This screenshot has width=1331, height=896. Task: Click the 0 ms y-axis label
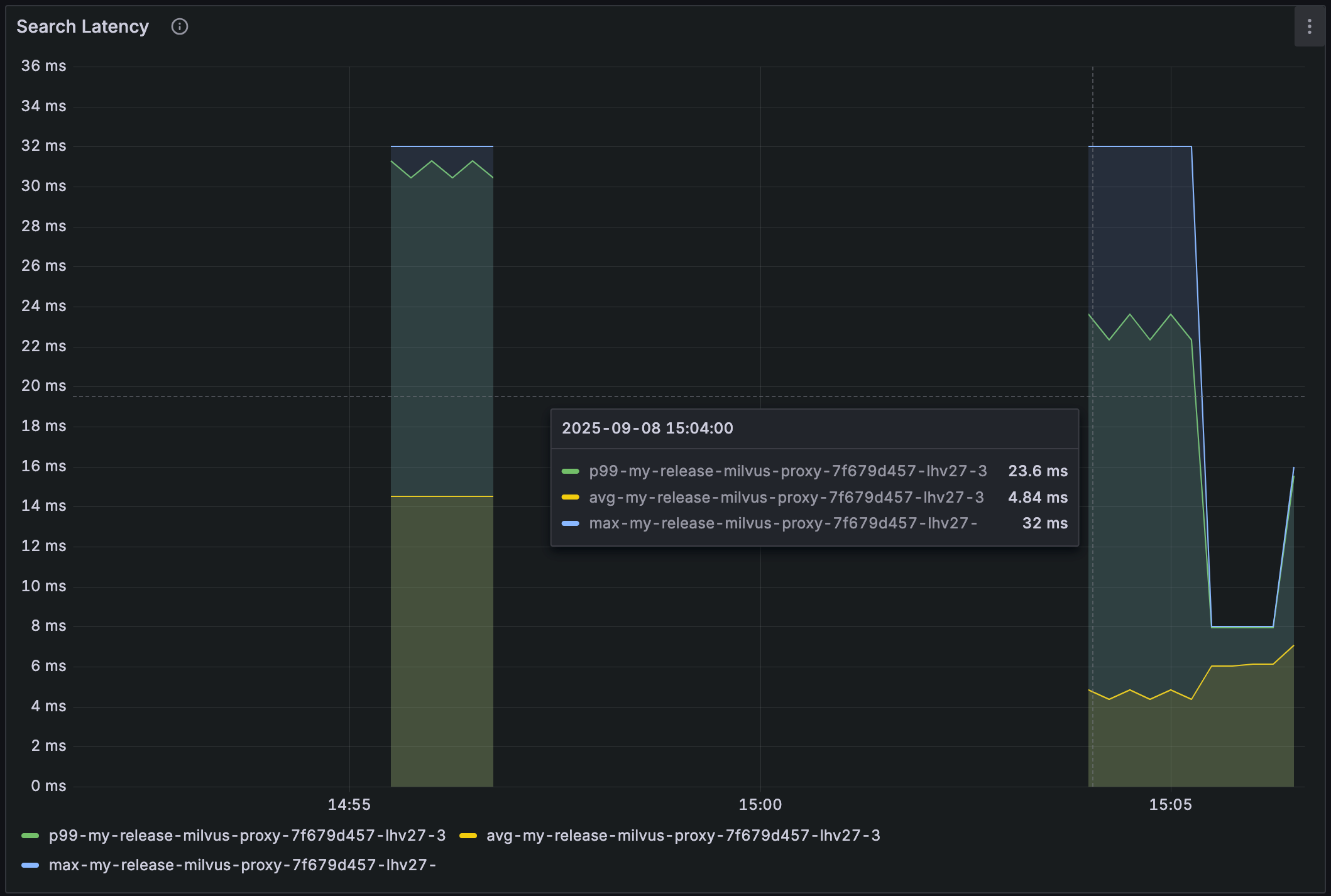coord(48,785)
